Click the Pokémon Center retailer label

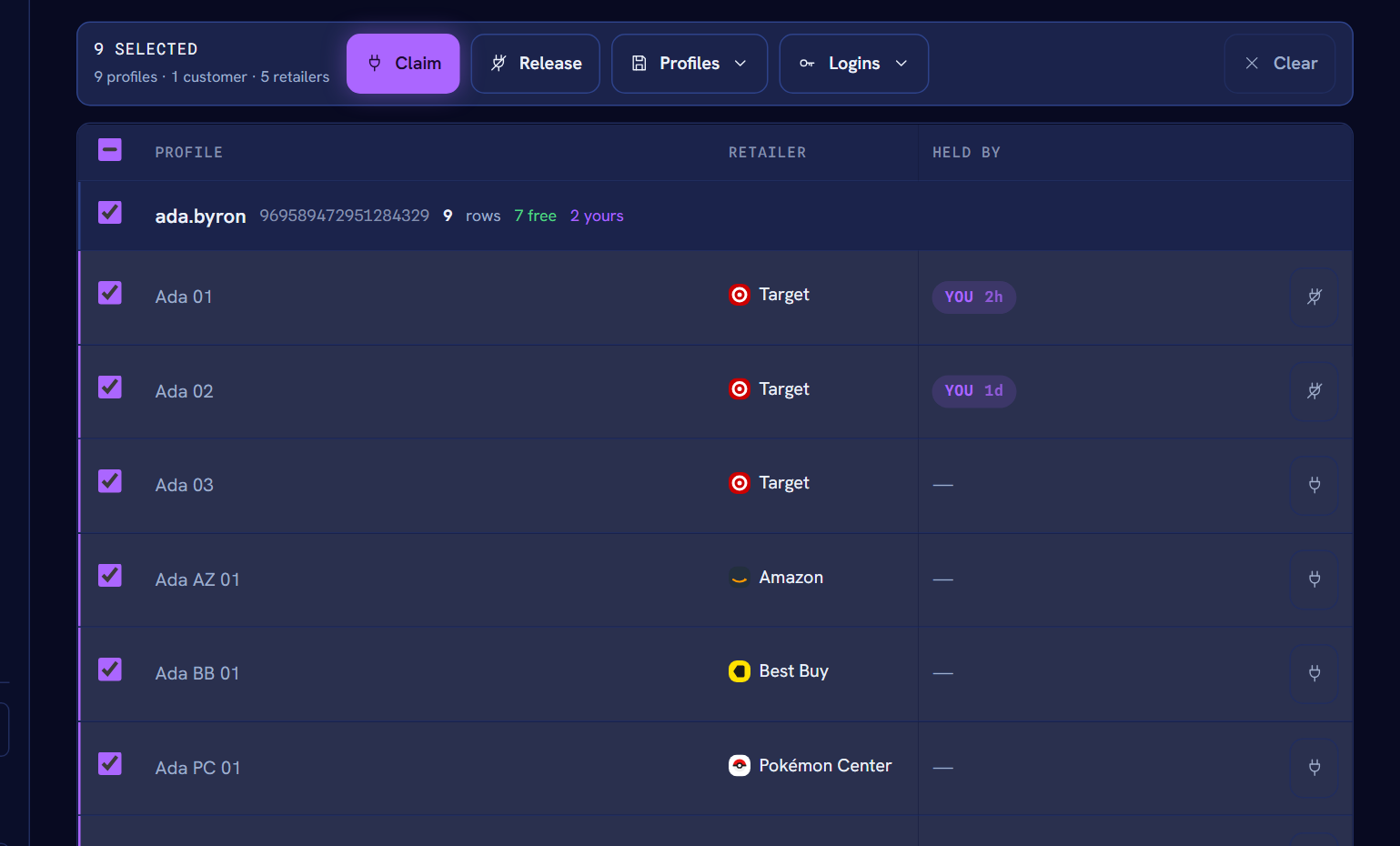pos(825,766)
